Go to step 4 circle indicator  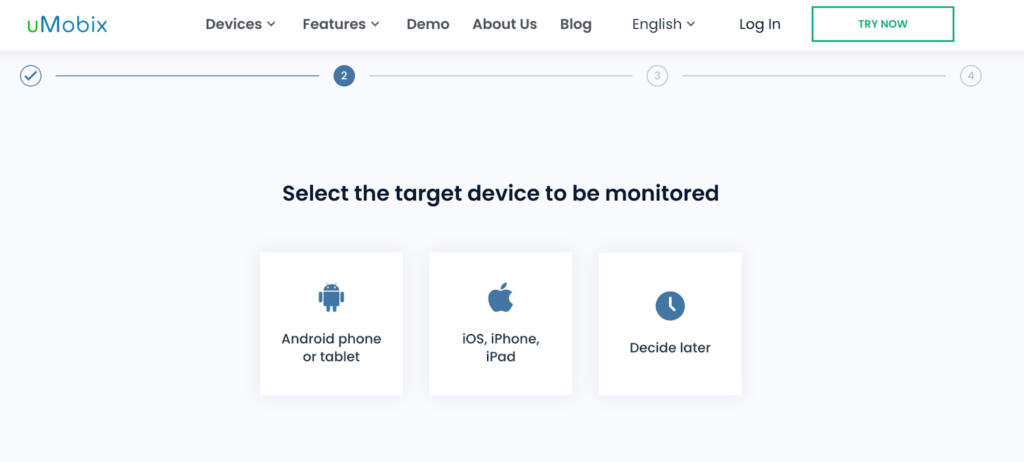(970, 76)
